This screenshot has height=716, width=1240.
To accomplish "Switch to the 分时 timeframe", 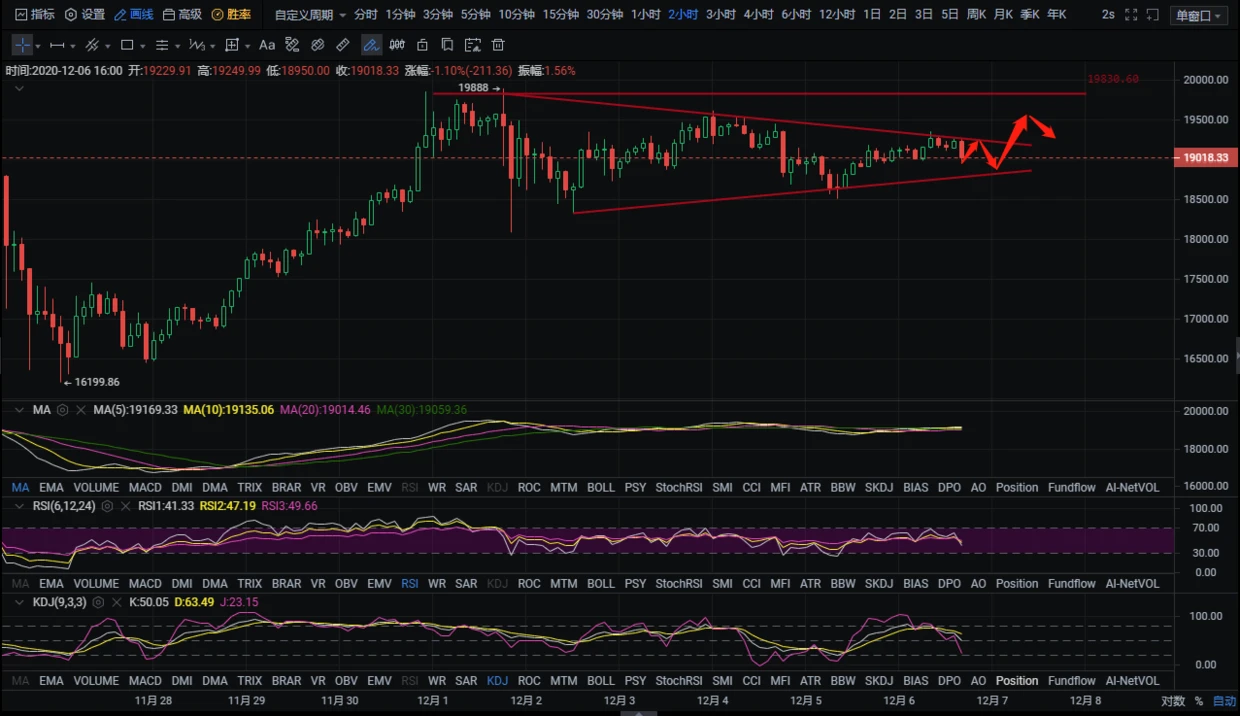I will point(366,15).
